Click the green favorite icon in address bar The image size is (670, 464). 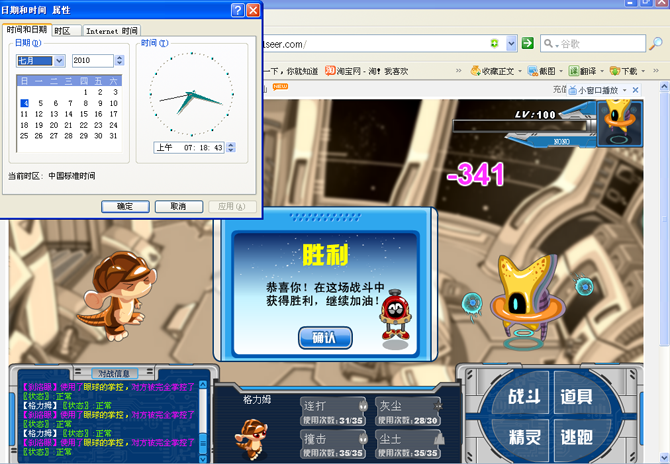tap(495, 44)
